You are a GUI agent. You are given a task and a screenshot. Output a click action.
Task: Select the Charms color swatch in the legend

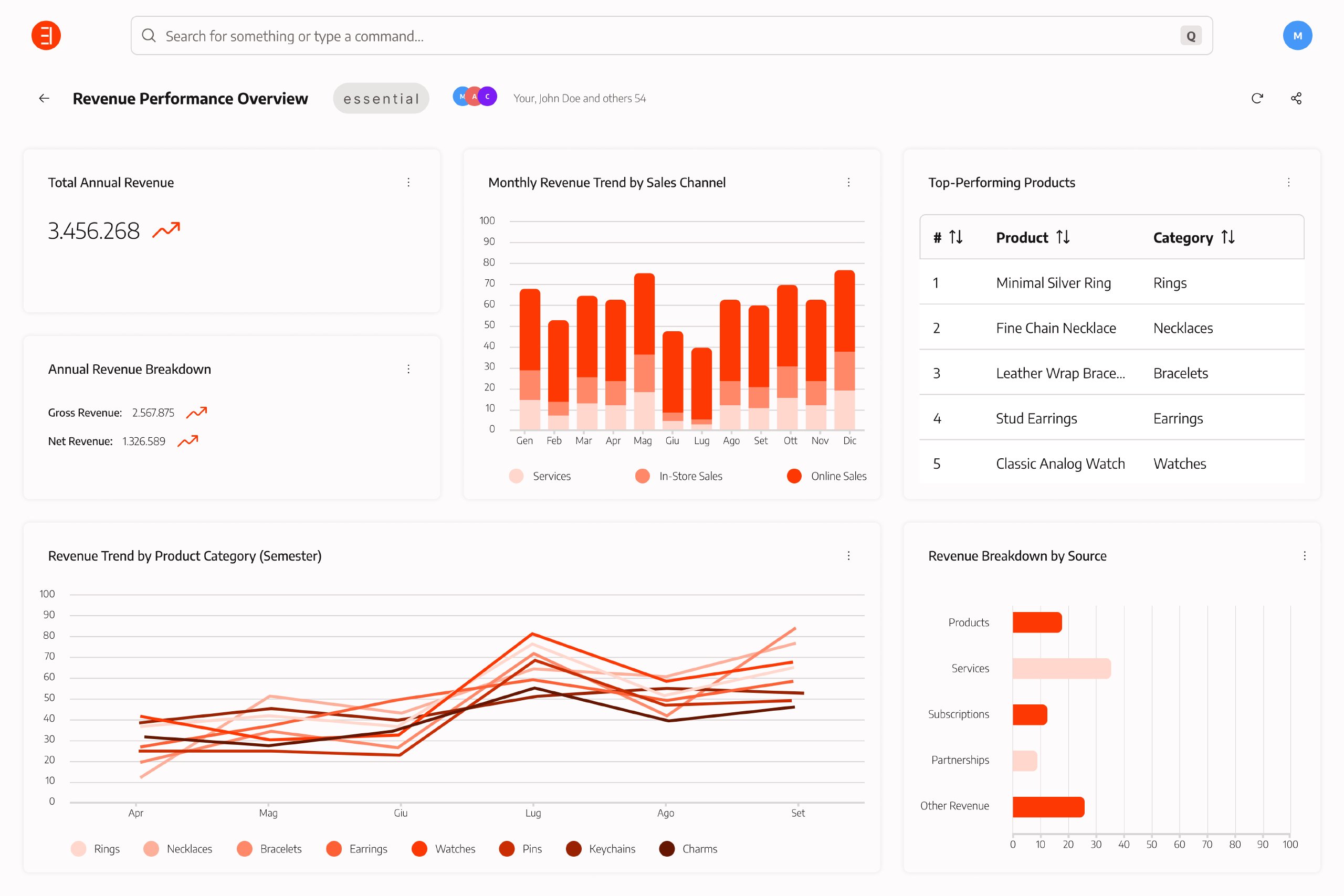click(667, 849)
